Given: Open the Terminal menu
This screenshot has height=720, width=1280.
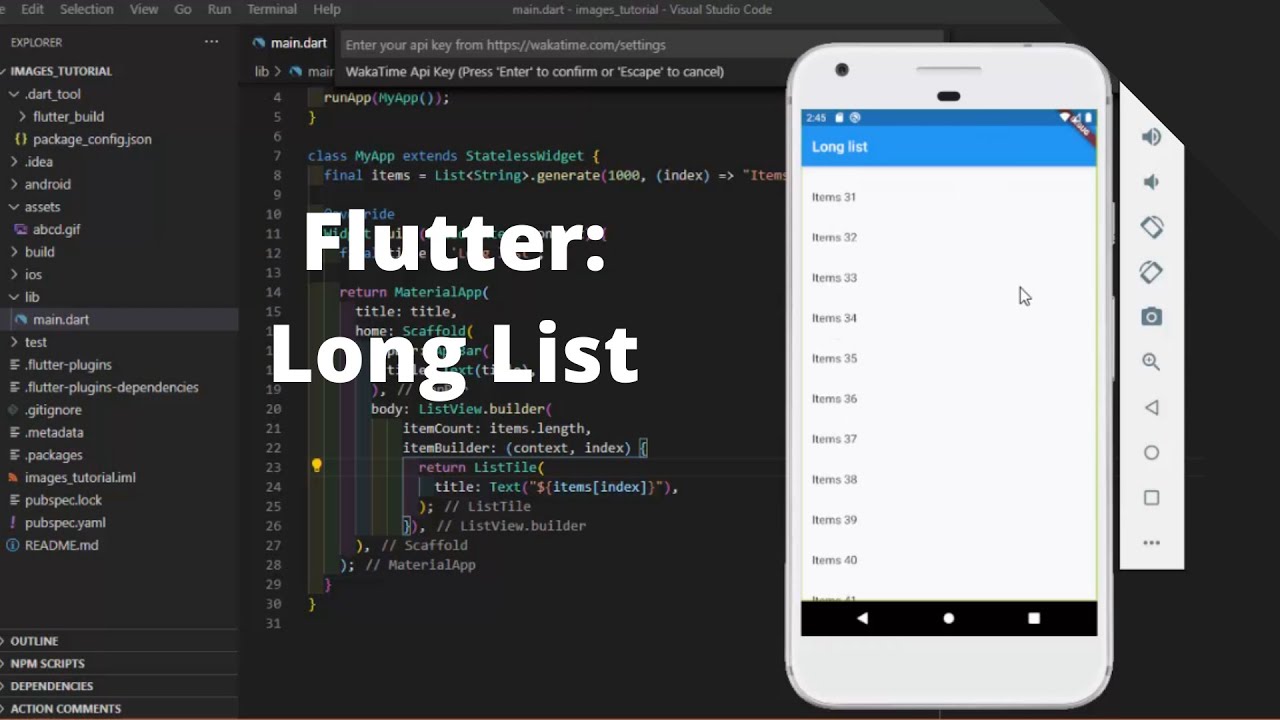Looking at the screenshot, I should pyautogui.click(x=272, y=9).
